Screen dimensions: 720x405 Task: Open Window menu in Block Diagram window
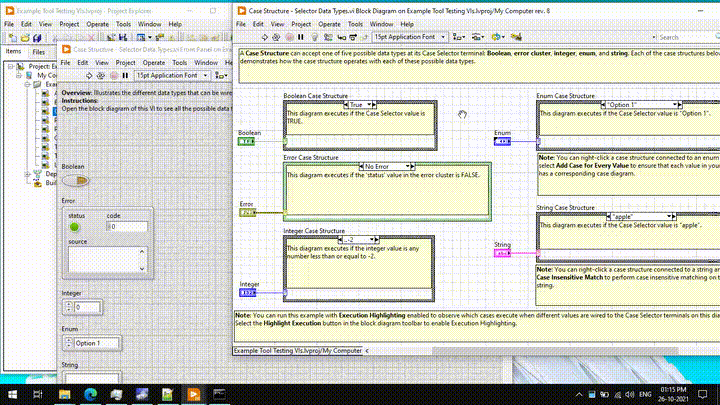[x=381, y=24]
